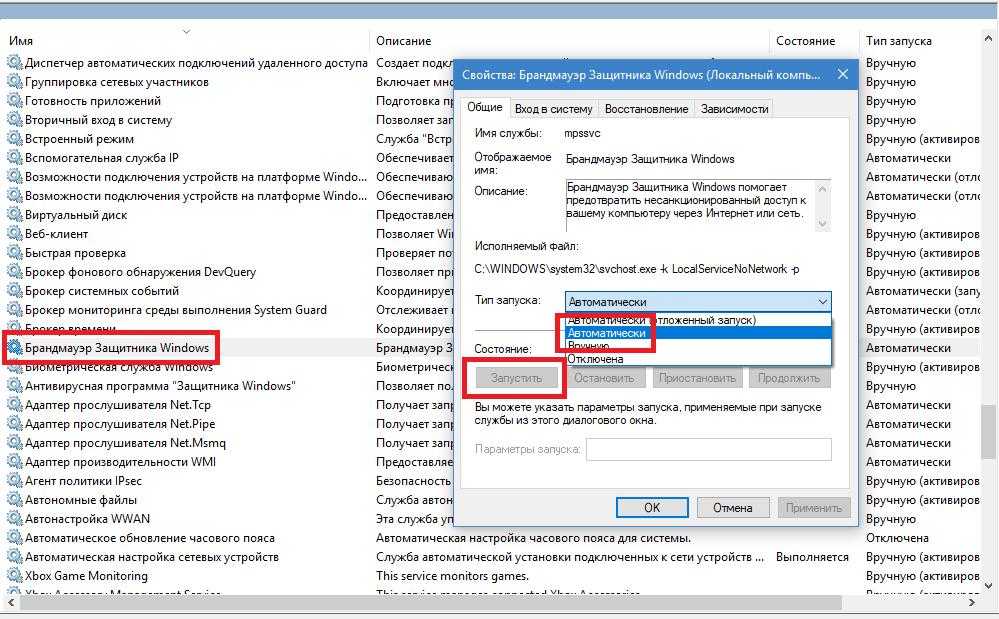999x619 pixels.
Task: Click gear icon beside Автонастройка WWAN
Action: point(14,519)
